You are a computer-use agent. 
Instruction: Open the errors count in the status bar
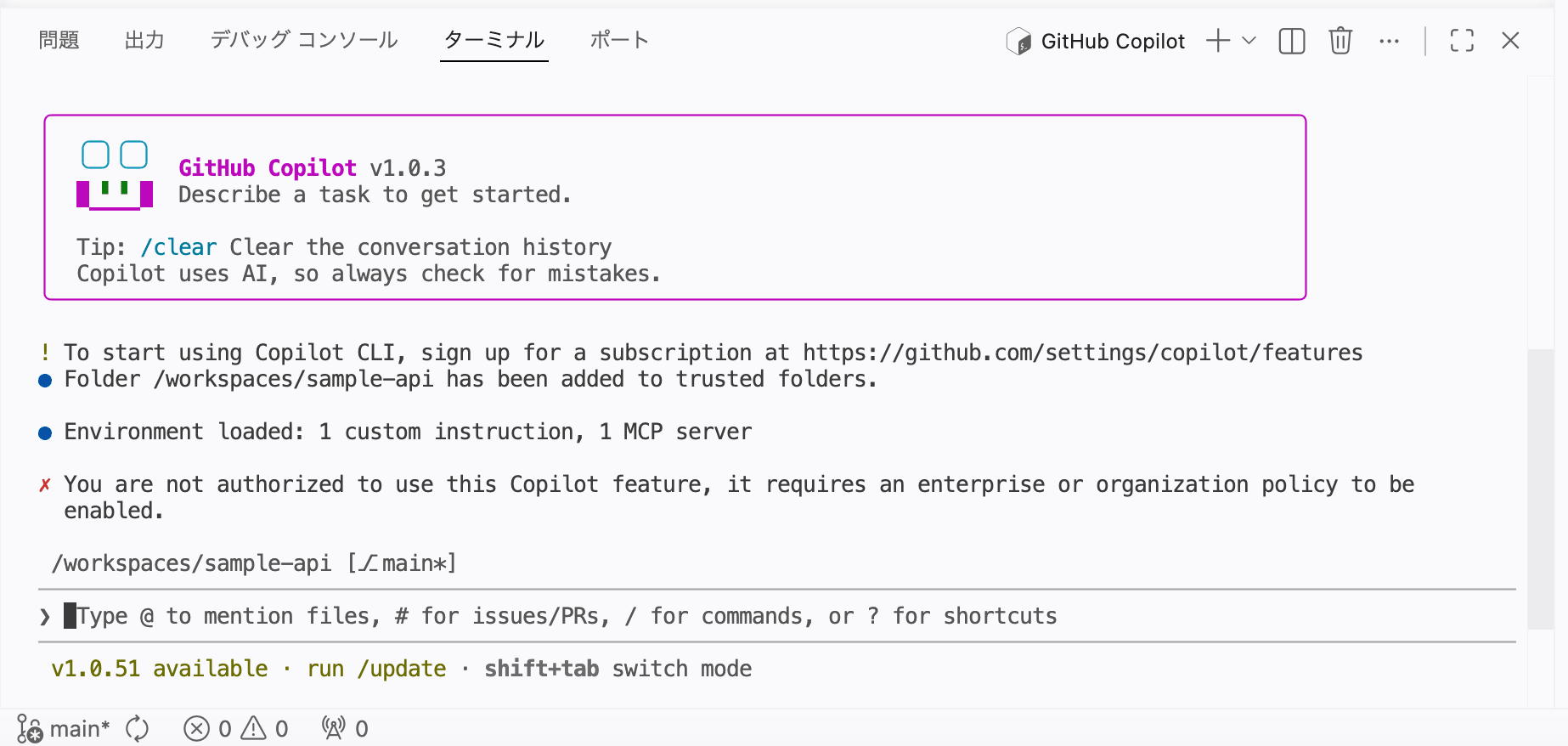tap(207, 729)
